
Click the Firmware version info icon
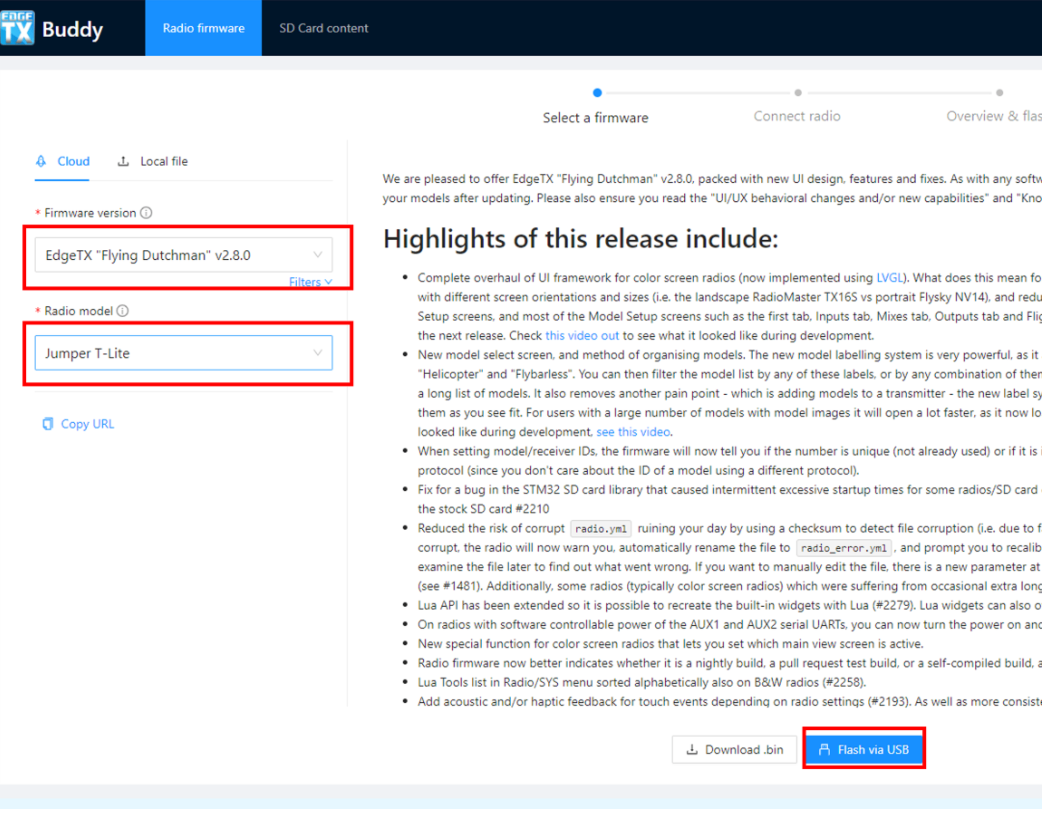click(x=146, y=214)
